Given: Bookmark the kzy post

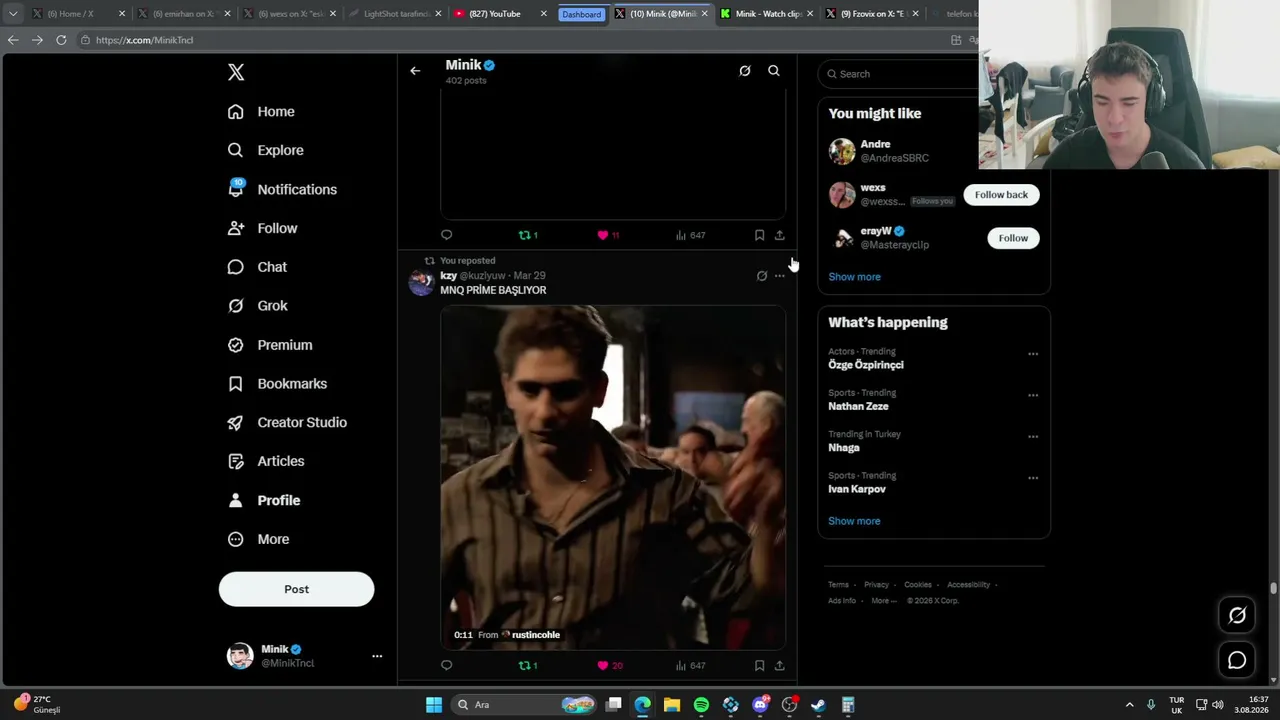Looking at the screenshot, I should [x=760, y=665].
